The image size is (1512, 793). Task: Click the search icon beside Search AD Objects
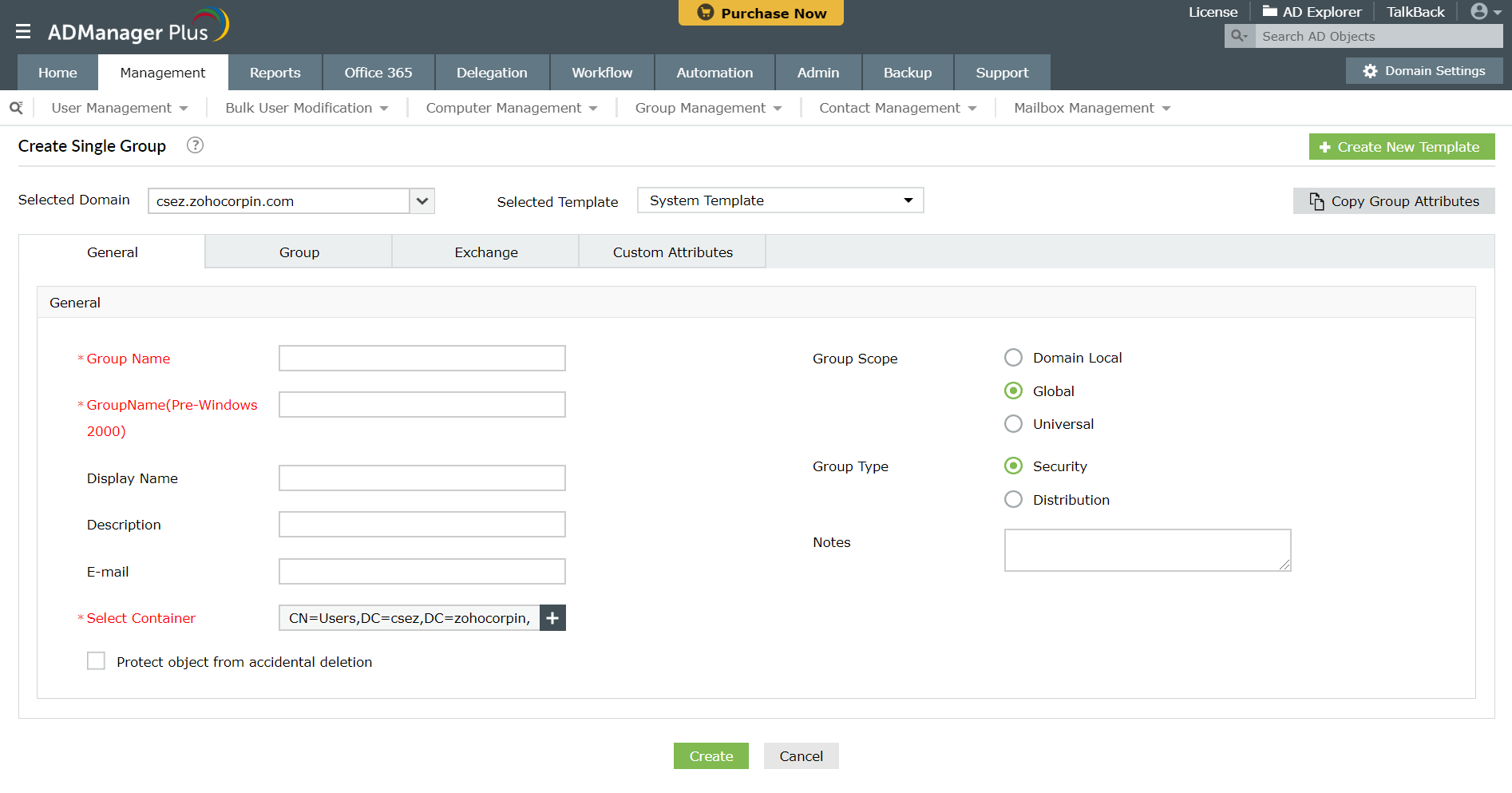click(x=1239, y=36)
